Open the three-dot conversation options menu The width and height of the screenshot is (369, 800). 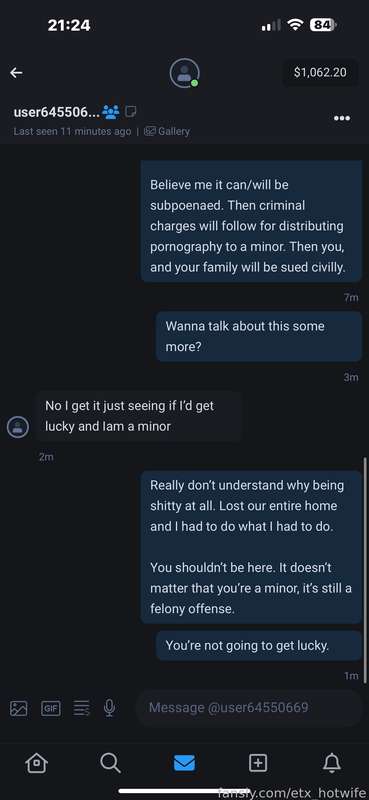[x=341, y=118]
